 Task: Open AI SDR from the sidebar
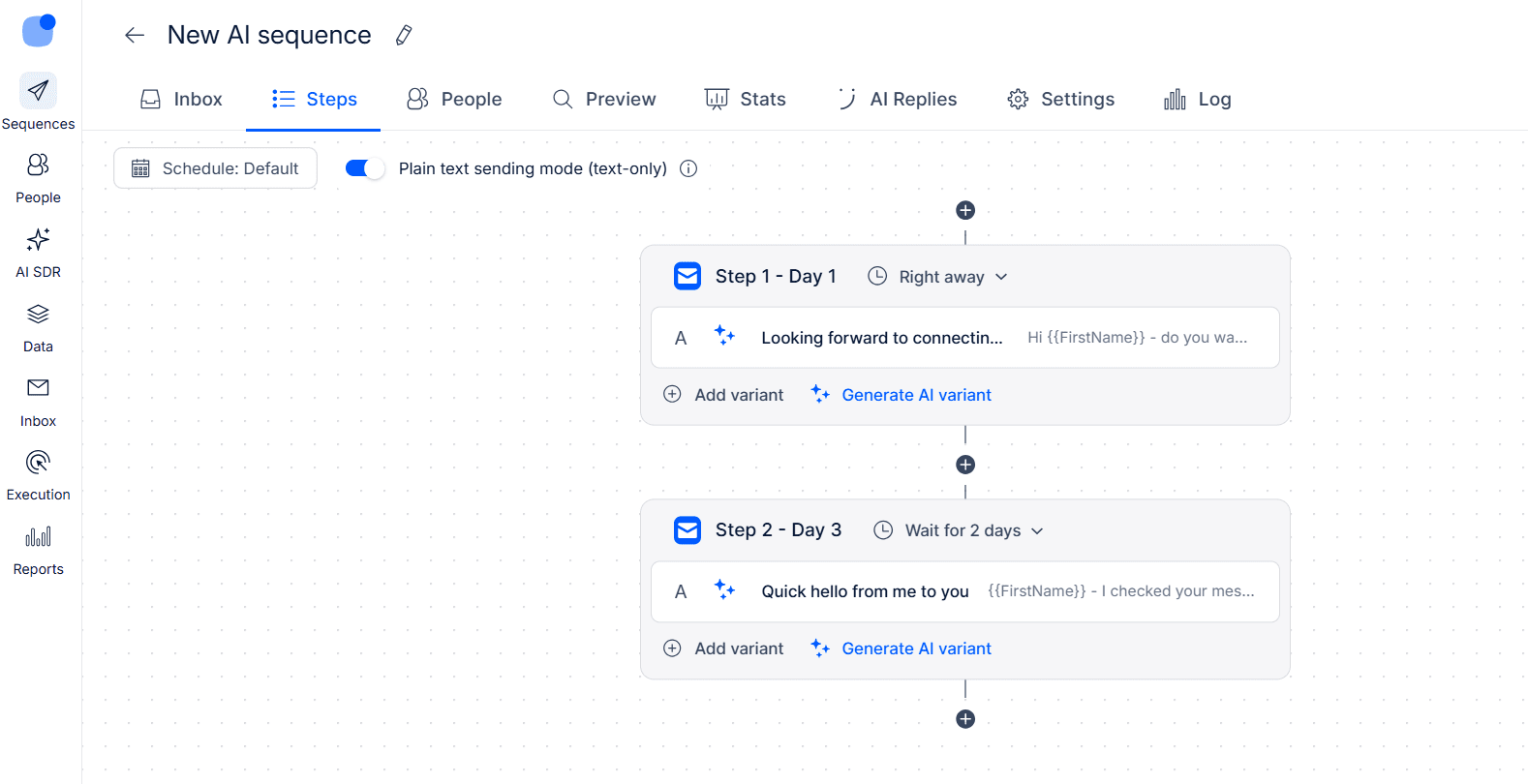(x=38, y=253)
